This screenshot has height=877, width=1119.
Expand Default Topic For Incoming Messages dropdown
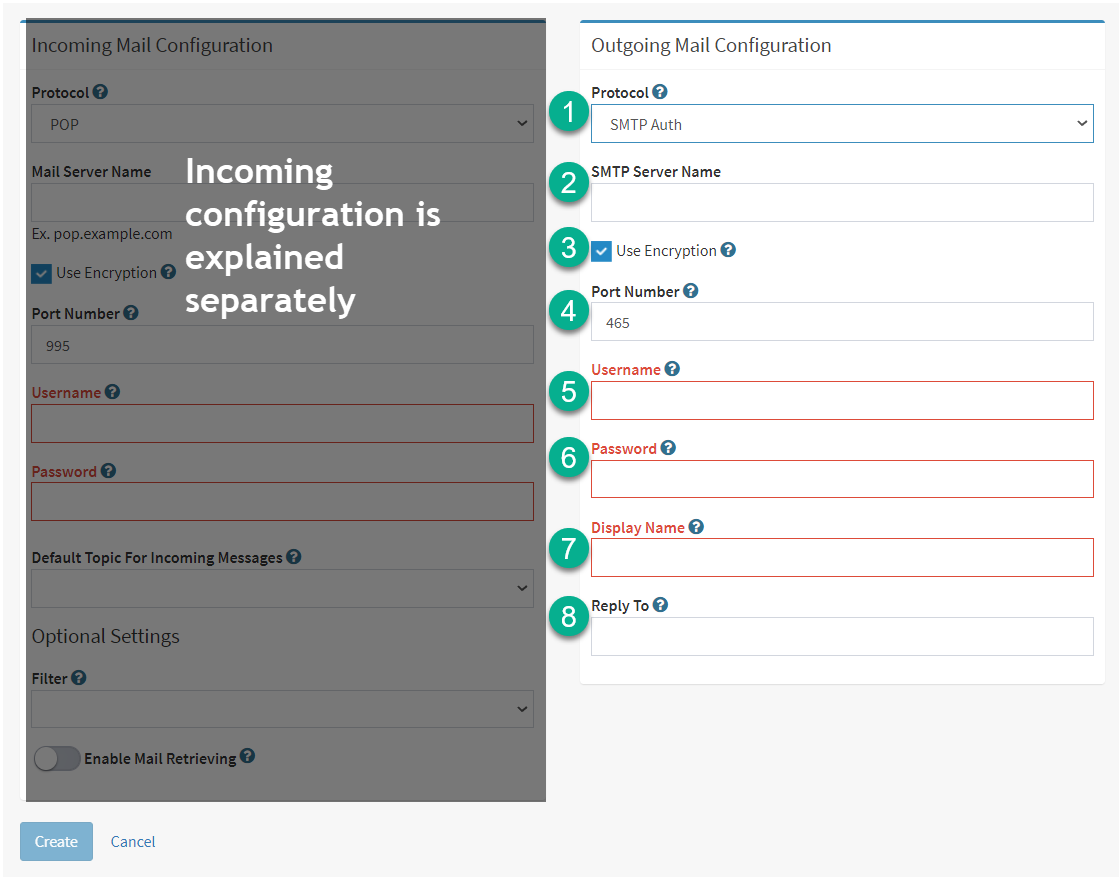coord(283,589)
